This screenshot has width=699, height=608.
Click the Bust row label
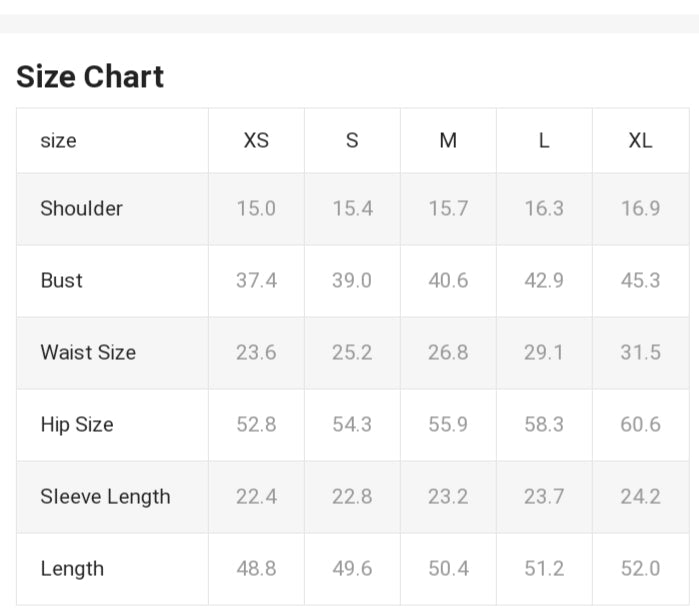click(61, 281)
